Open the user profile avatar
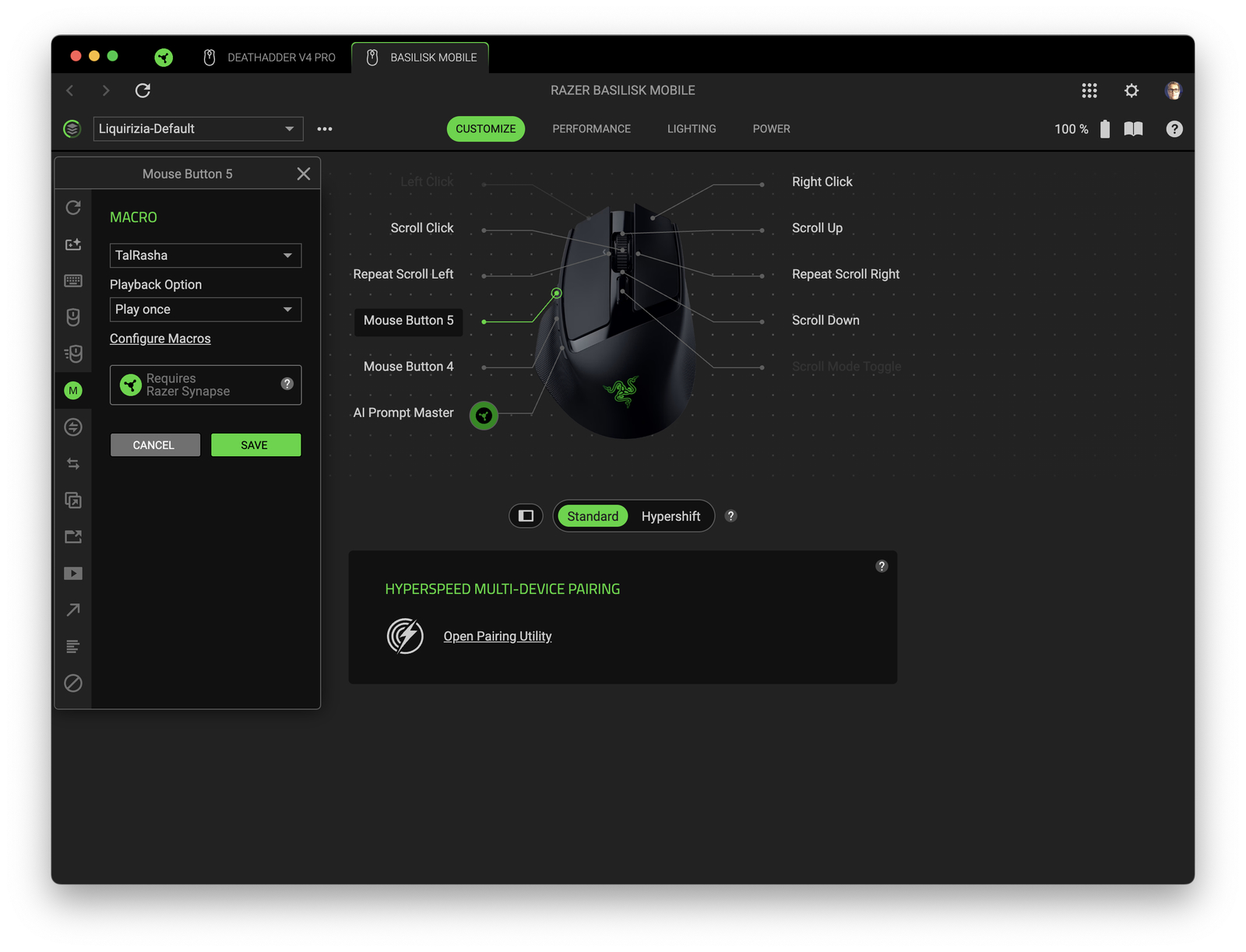 pyautogui.click(x=1174, y=91)
